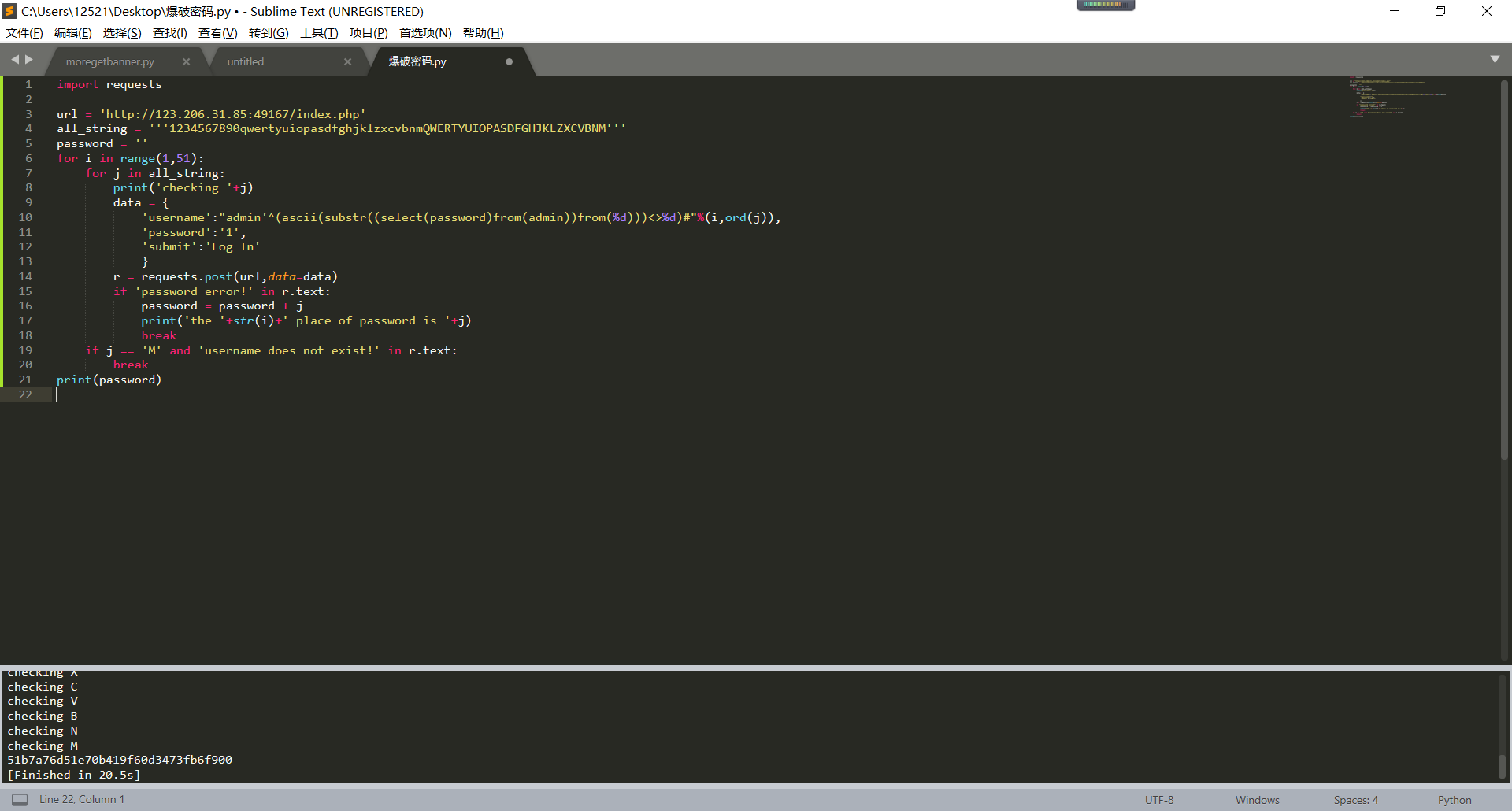Click the Windows line-endings indicator
Viewport: 1512px width, 811px height.
coord(1257,799)
